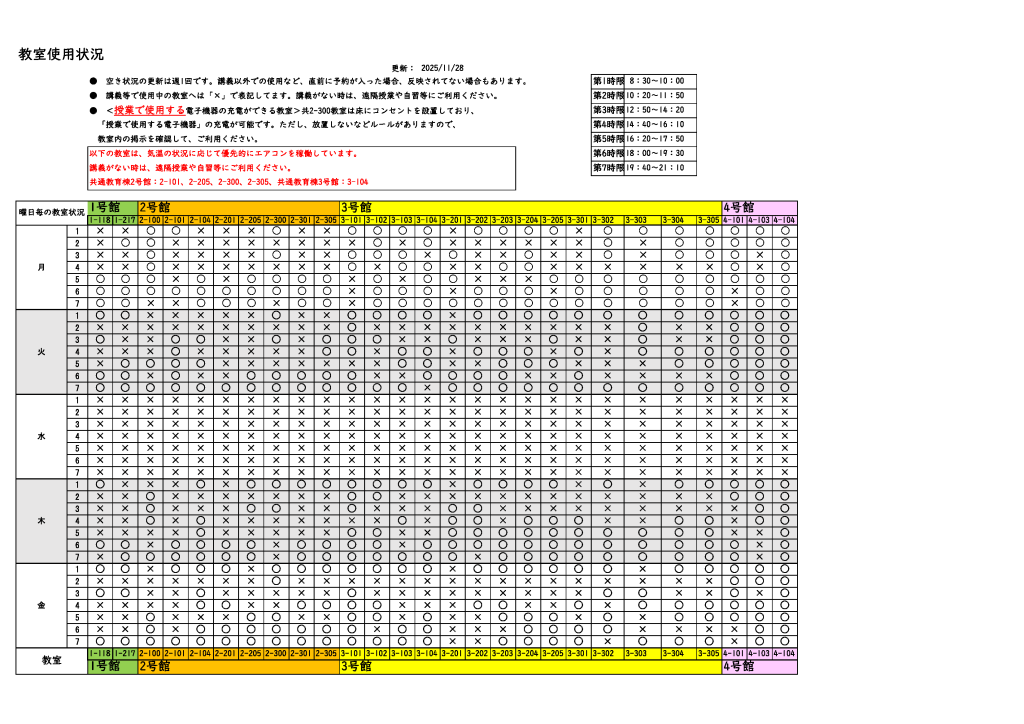Image resolution: width=1024 pixels, height=724 pixels.
Task: Click the red-bordered air conditioner notice box
Action: pos(301,168)
